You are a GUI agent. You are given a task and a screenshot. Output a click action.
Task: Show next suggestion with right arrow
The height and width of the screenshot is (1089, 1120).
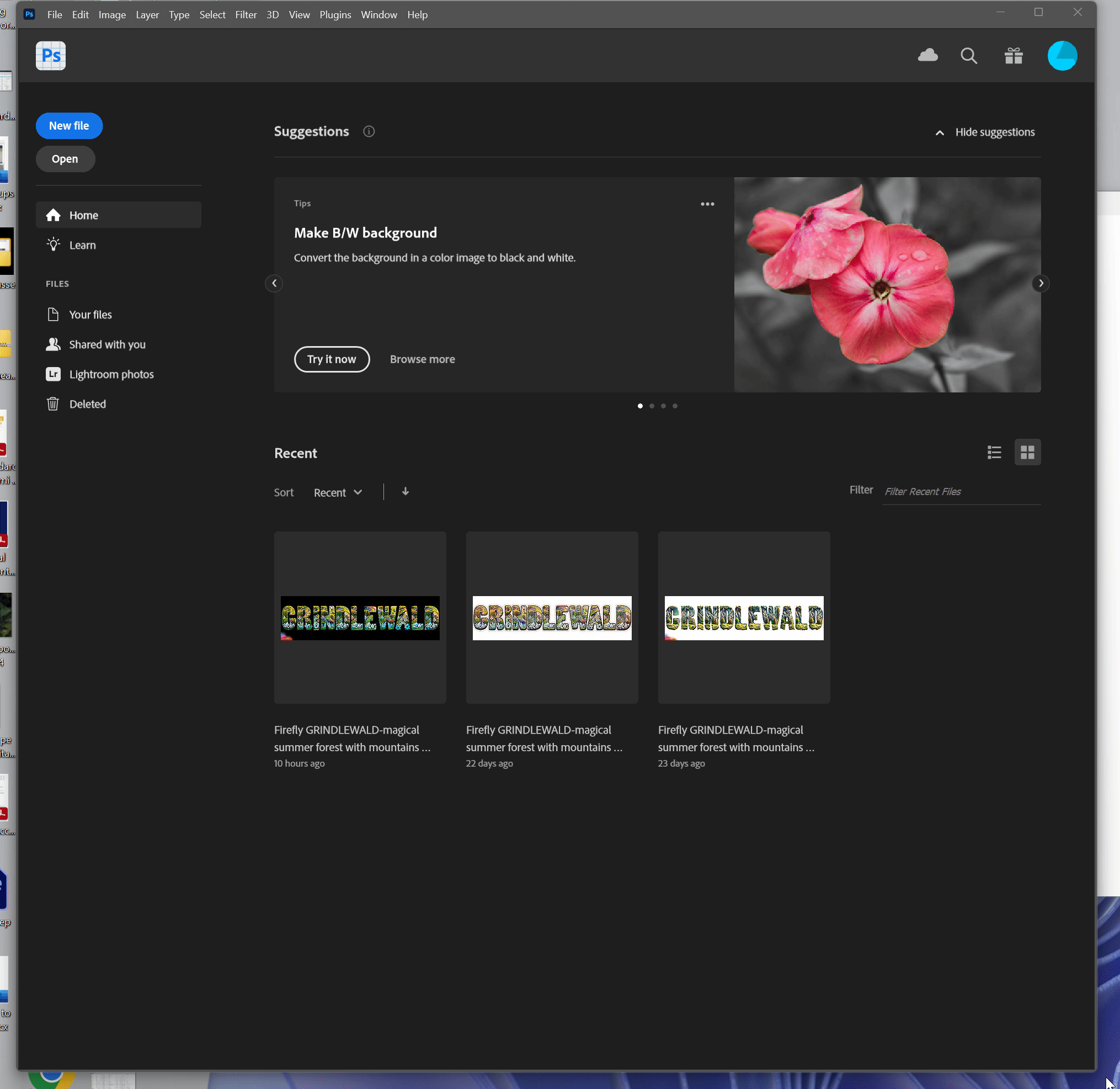1041,283
